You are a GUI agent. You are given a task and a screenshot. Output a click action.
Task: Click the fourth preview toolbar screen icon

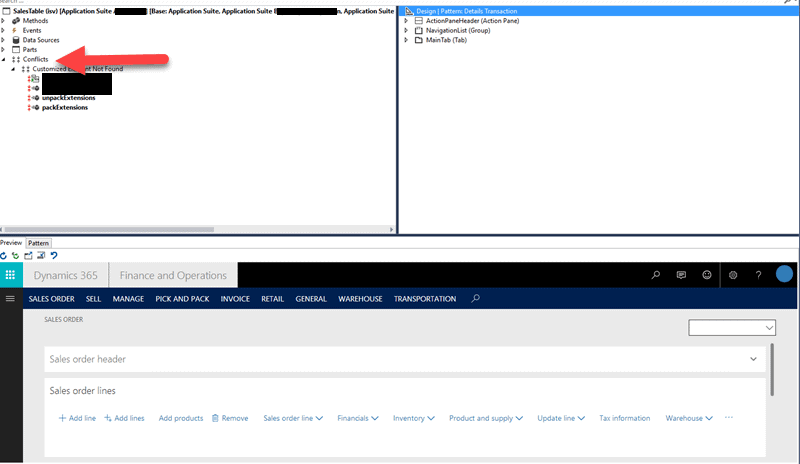click(x=41, y=256)
